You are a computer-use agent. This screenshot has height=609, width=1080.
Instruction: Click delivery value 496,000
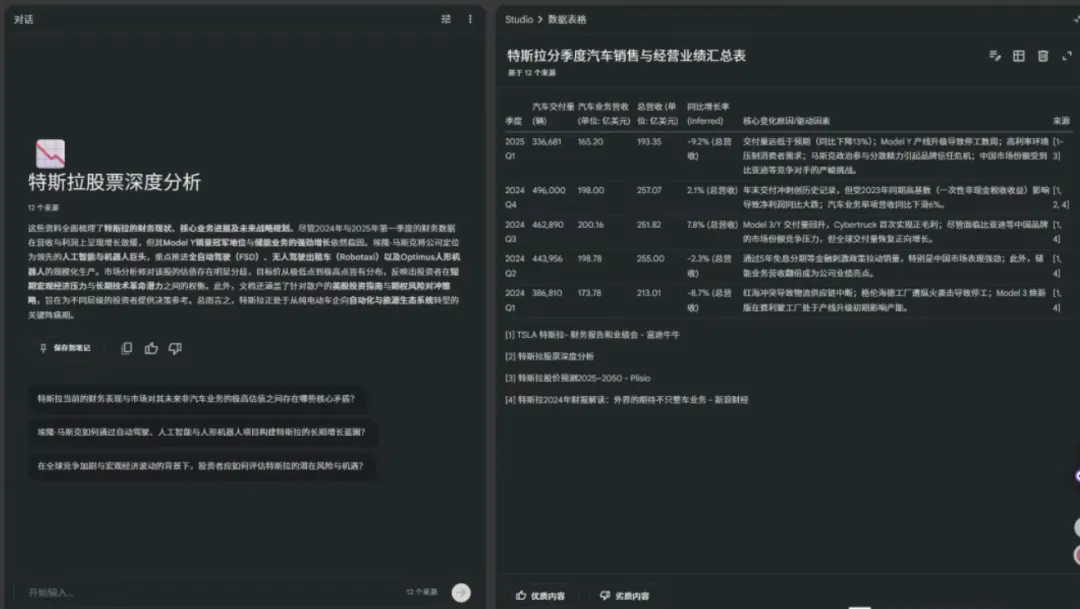click(x=548, y=189)
